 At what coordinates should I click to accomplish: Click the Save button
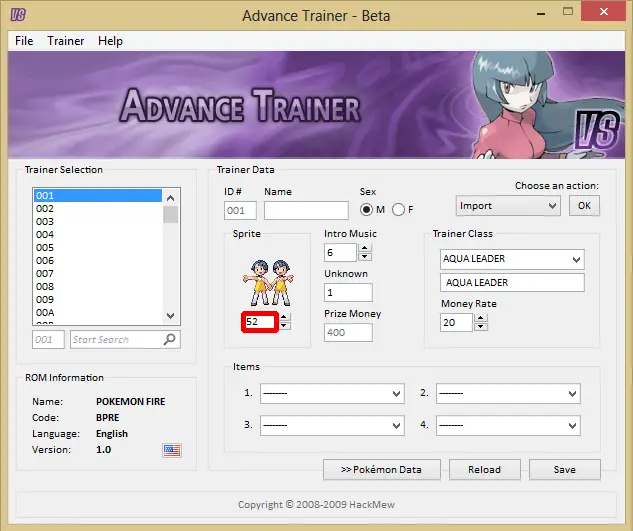point(564,470)
